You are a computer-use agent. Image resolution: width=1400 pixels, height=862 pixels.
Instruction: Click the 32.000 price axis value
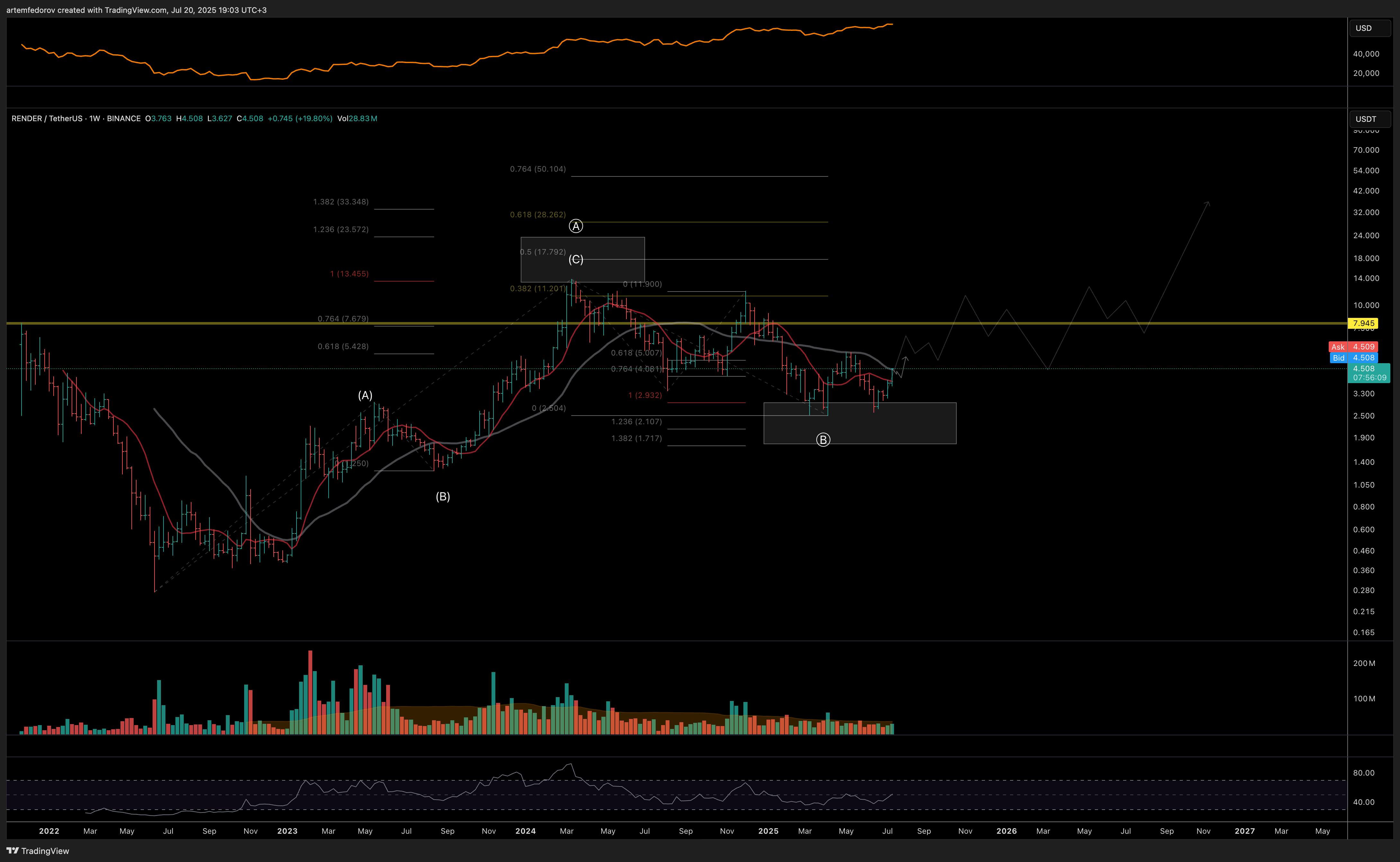pyautogui.click(x=1366, y=212)
